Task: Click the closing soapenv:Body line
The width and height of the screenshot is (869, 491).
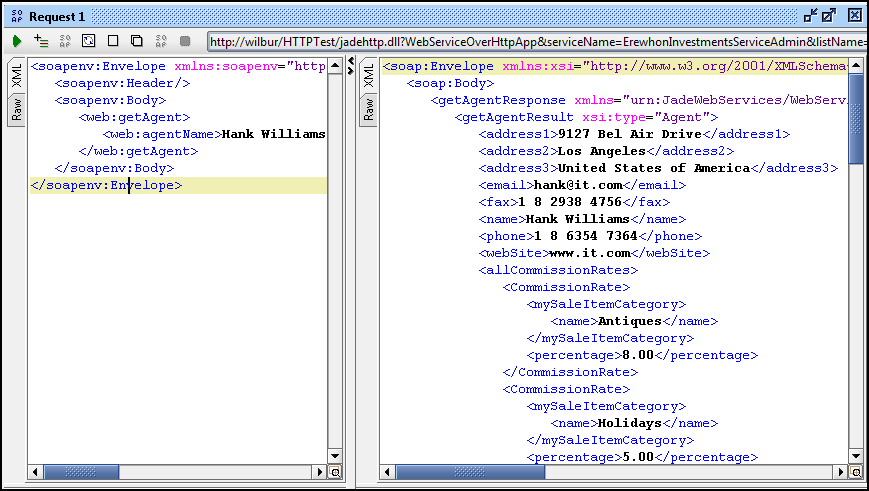Action: pos(114,168)
